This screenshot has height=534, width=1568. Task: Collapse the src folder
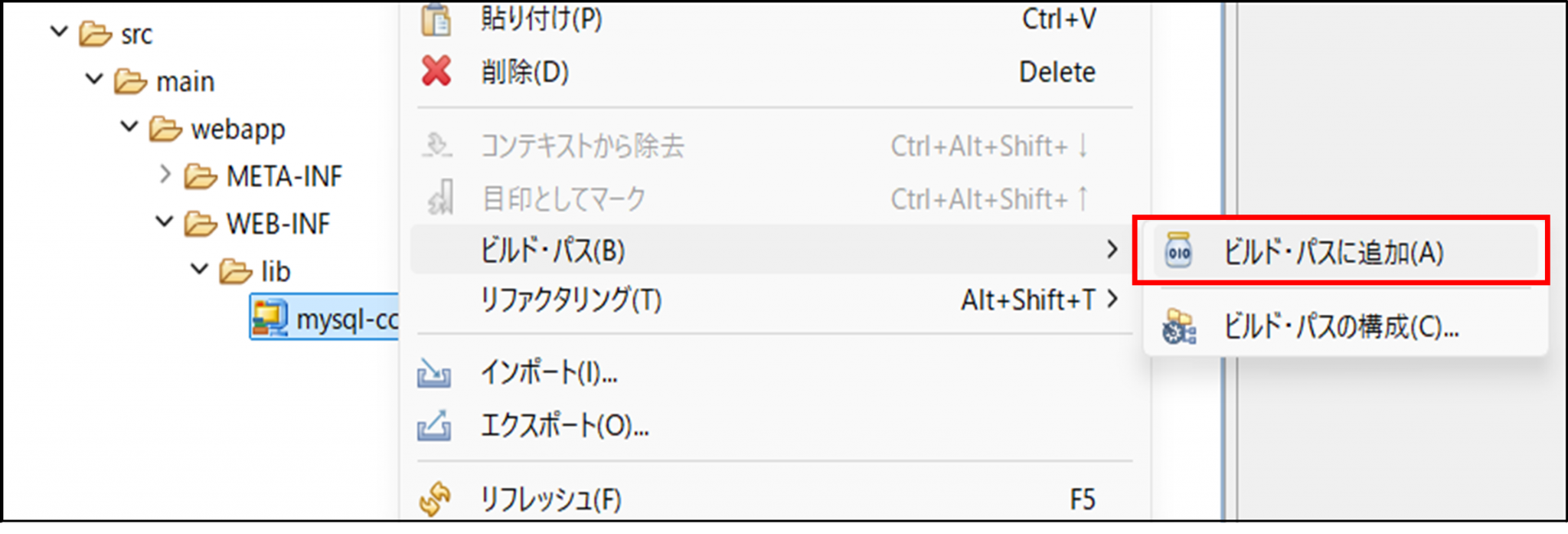tap(59, 32)
